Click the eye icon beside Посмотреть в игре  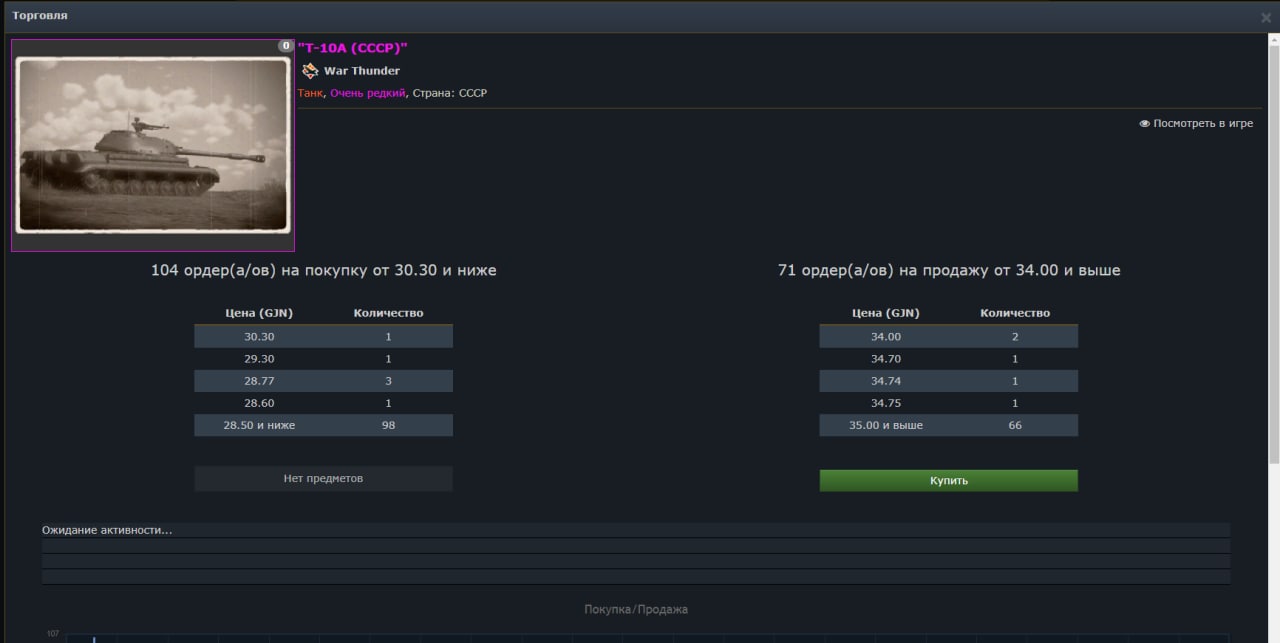pos(1145,124)
